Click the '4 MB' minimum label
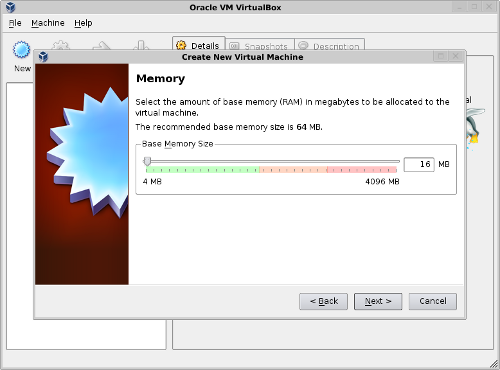 152,182
